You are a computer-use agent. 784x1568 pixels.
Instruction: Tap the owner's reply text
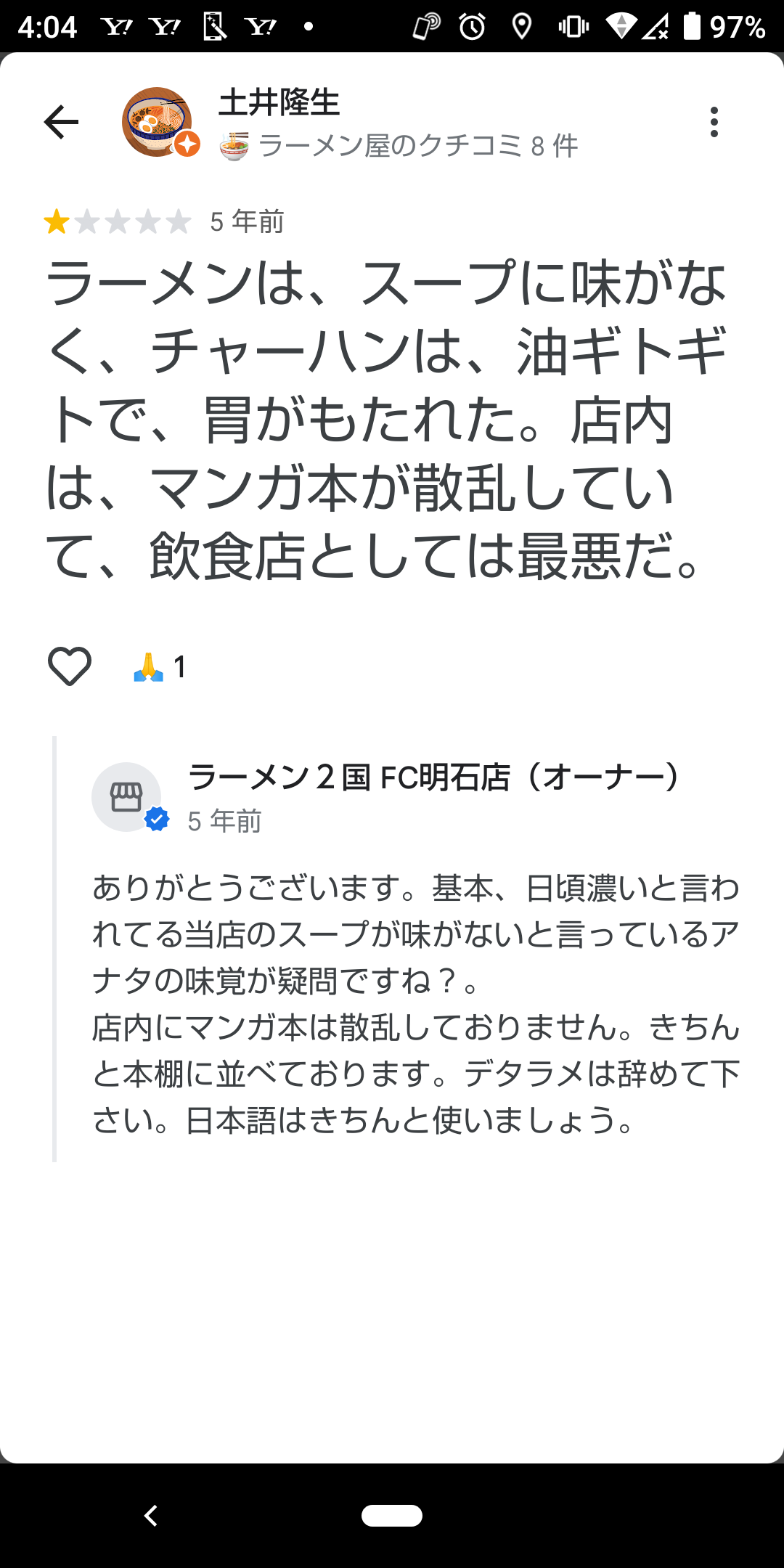click(415, 1003)
